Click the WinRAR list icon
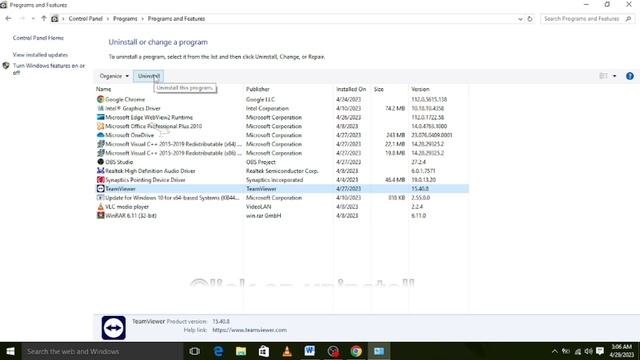 coord(100,216)
